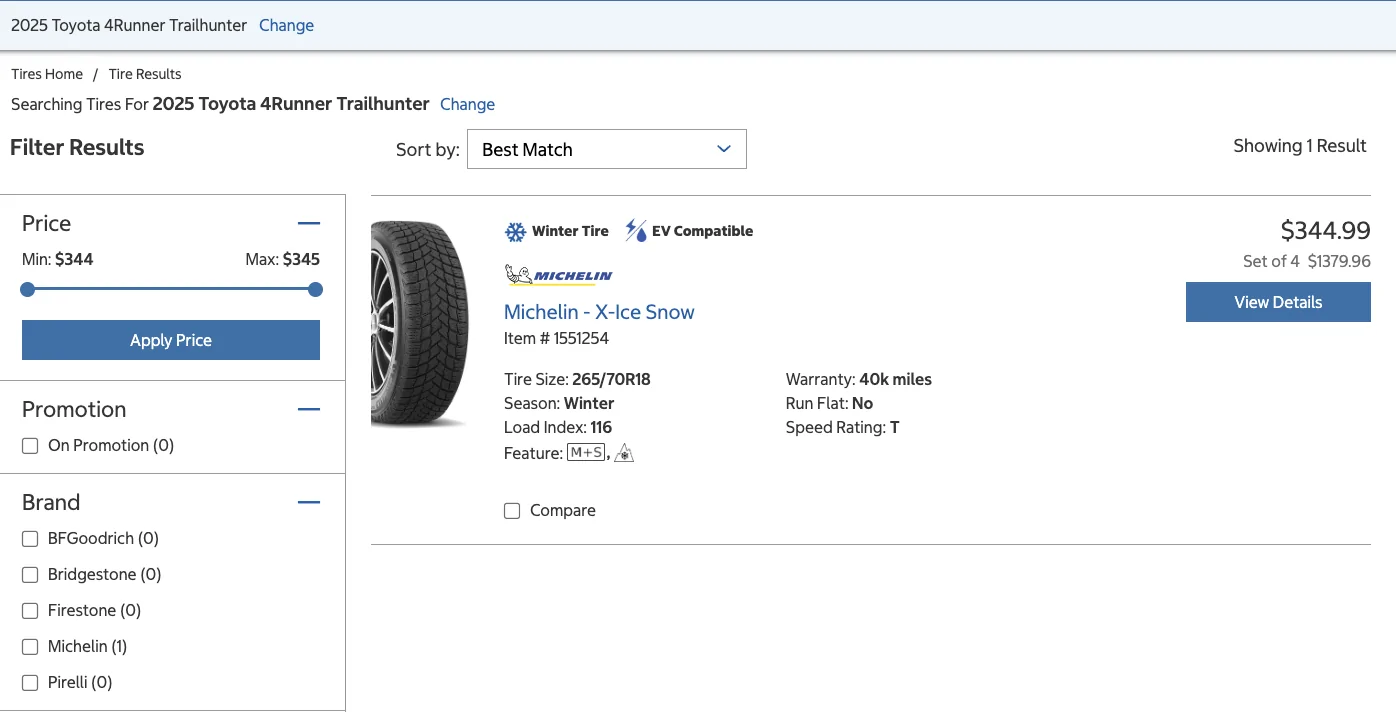Collapse the Promotion filter section
The image size is (1396, 712).
pyautogui.click(x=309, y=408)
